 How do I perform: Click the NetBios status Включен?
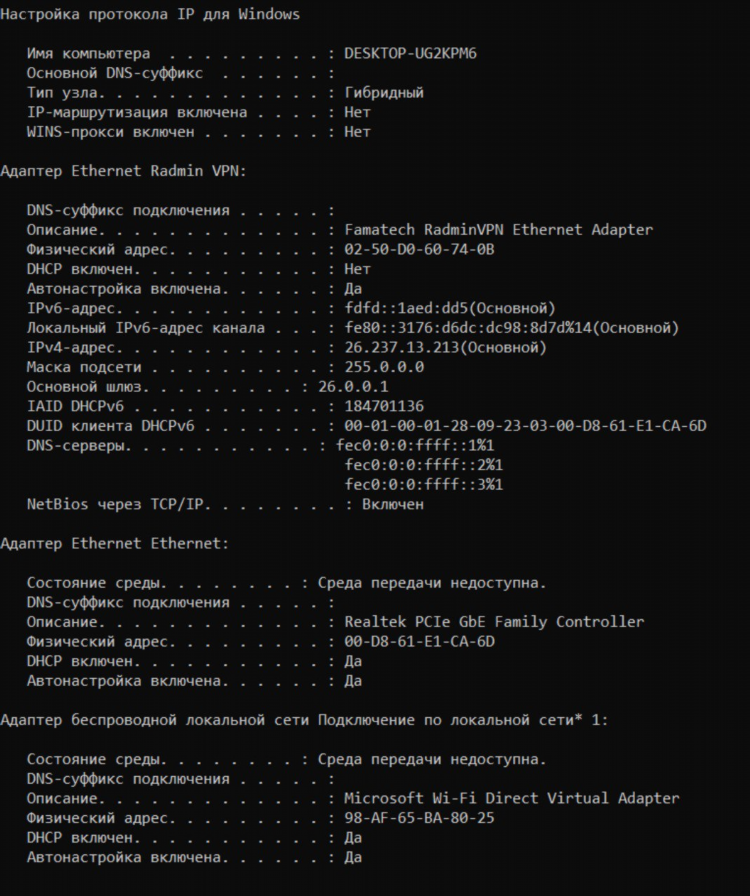pos(393,505)
